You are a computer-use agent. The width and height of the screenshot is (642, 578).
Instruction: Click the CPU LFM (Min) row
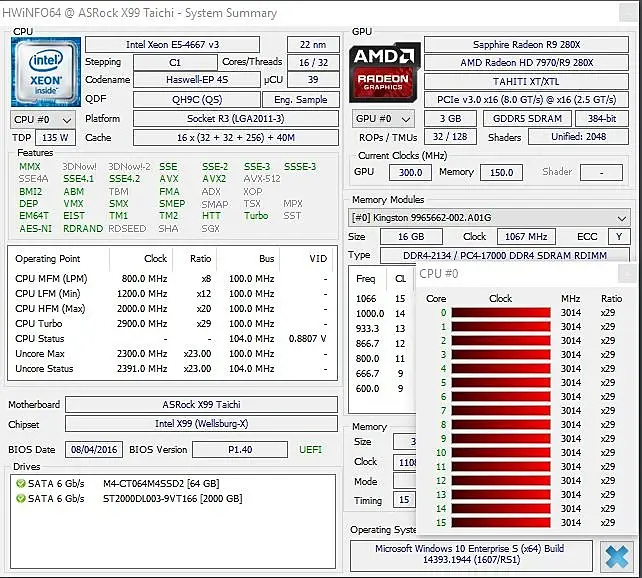172,294
